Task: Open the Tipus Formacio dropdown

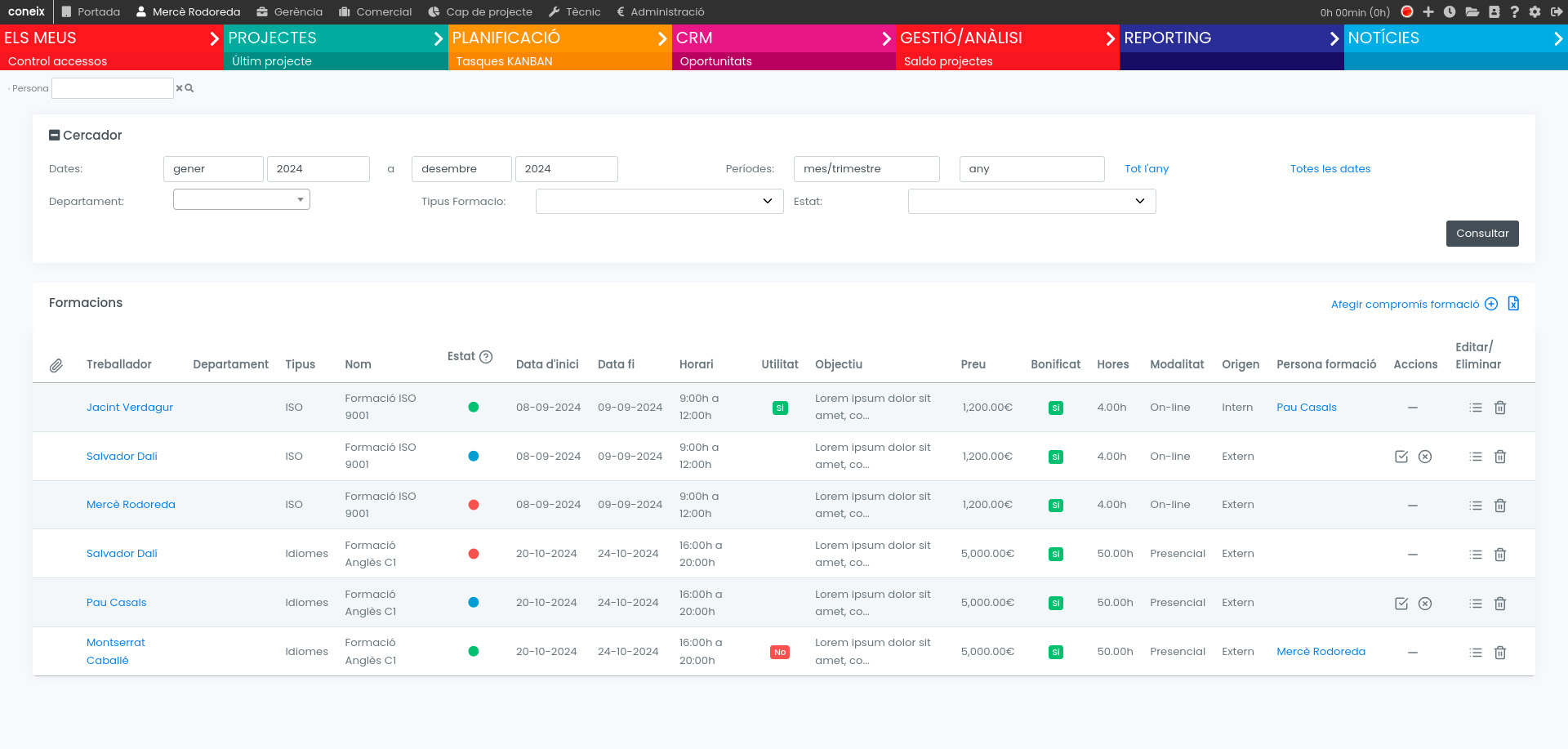Action: pos(660,201)
